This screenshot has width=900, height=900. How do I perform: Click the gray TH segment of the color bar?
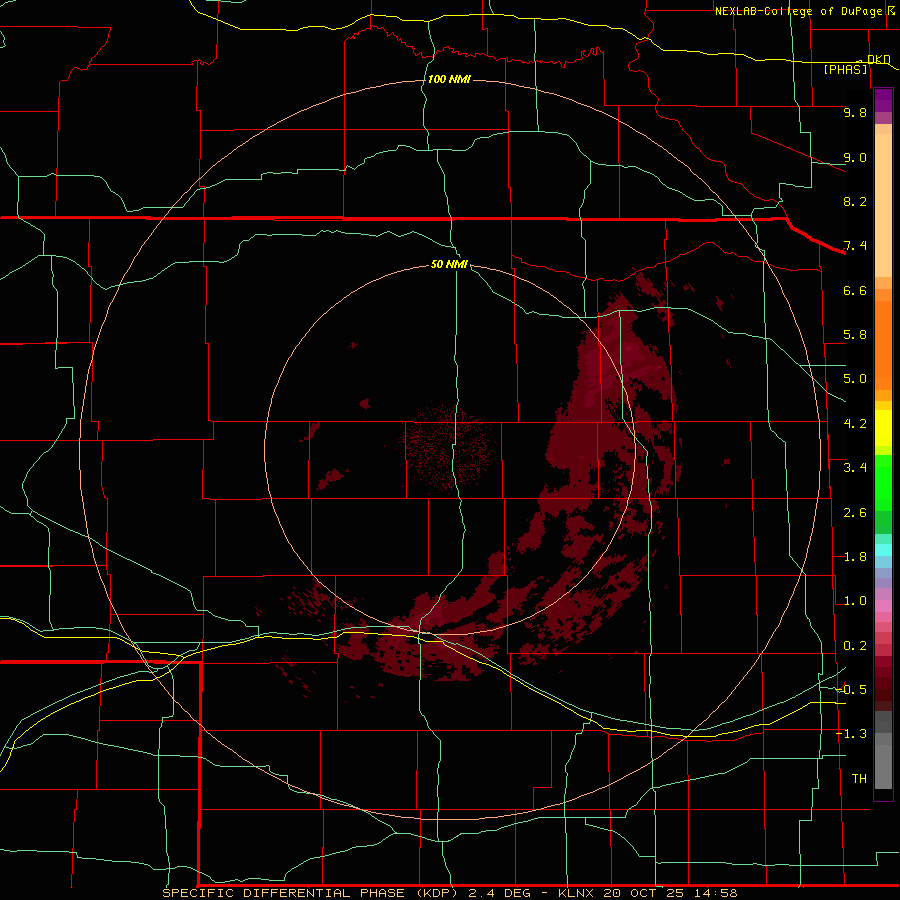pos(883,766)
